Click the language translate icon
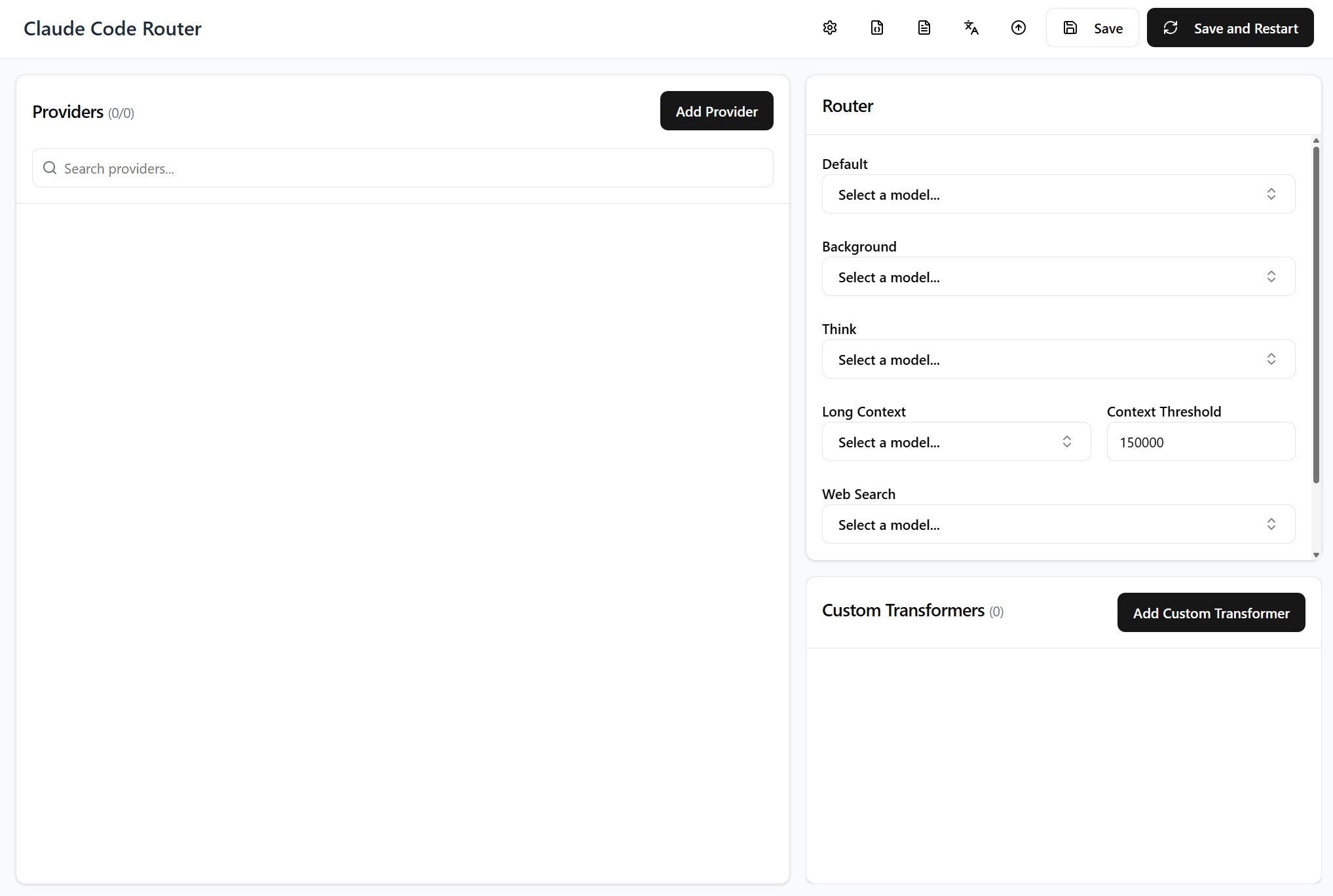1333x896 pixels. click(971, 28)
